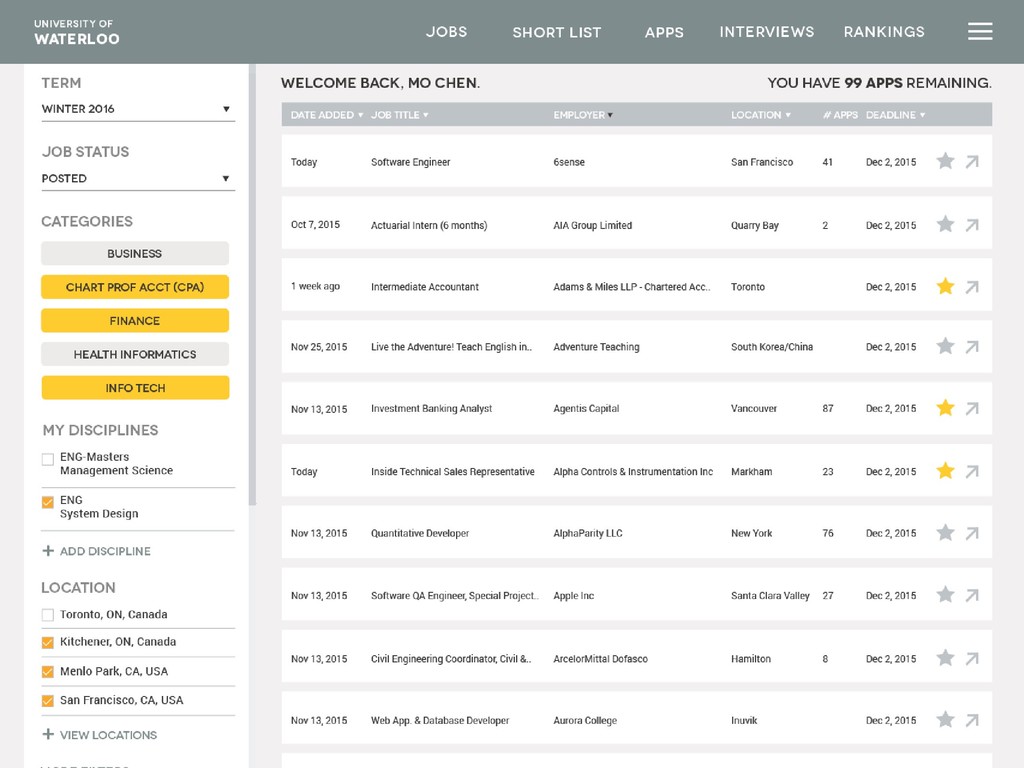
Task: Open Intermediate Accountant job title
Action: coord(424,287)
